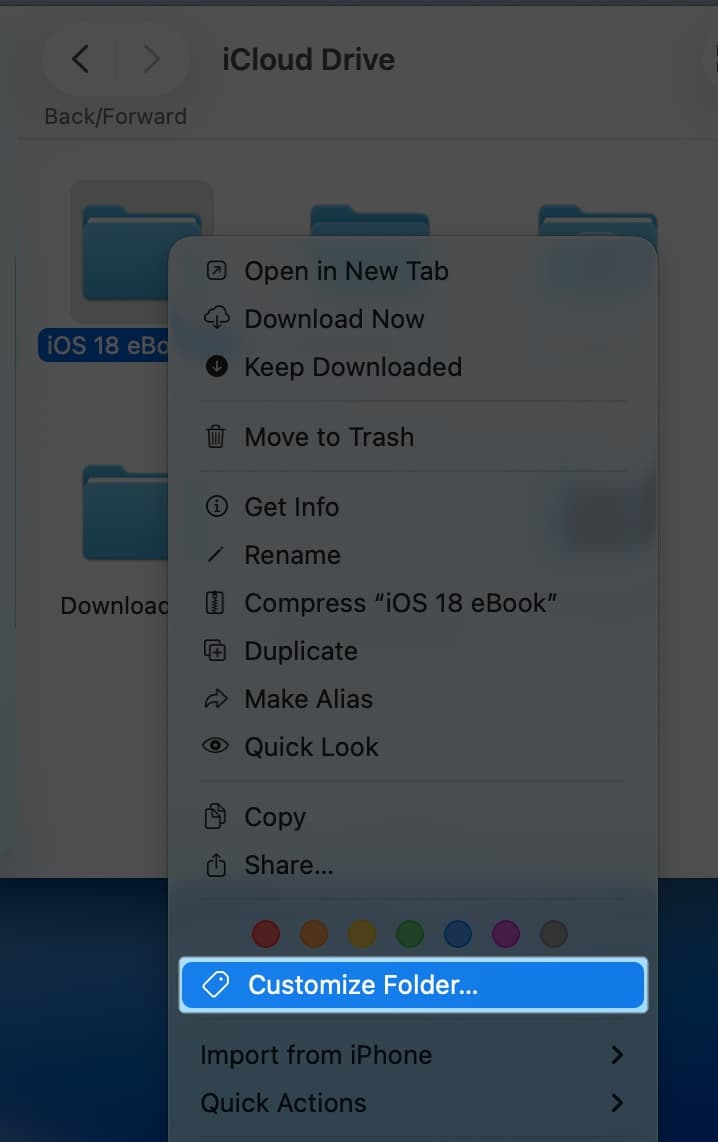The height and width of the screenshot is (1142, 718).
Task: Select the iOS 18 eBook folder icon
Action: click(125, 253)
